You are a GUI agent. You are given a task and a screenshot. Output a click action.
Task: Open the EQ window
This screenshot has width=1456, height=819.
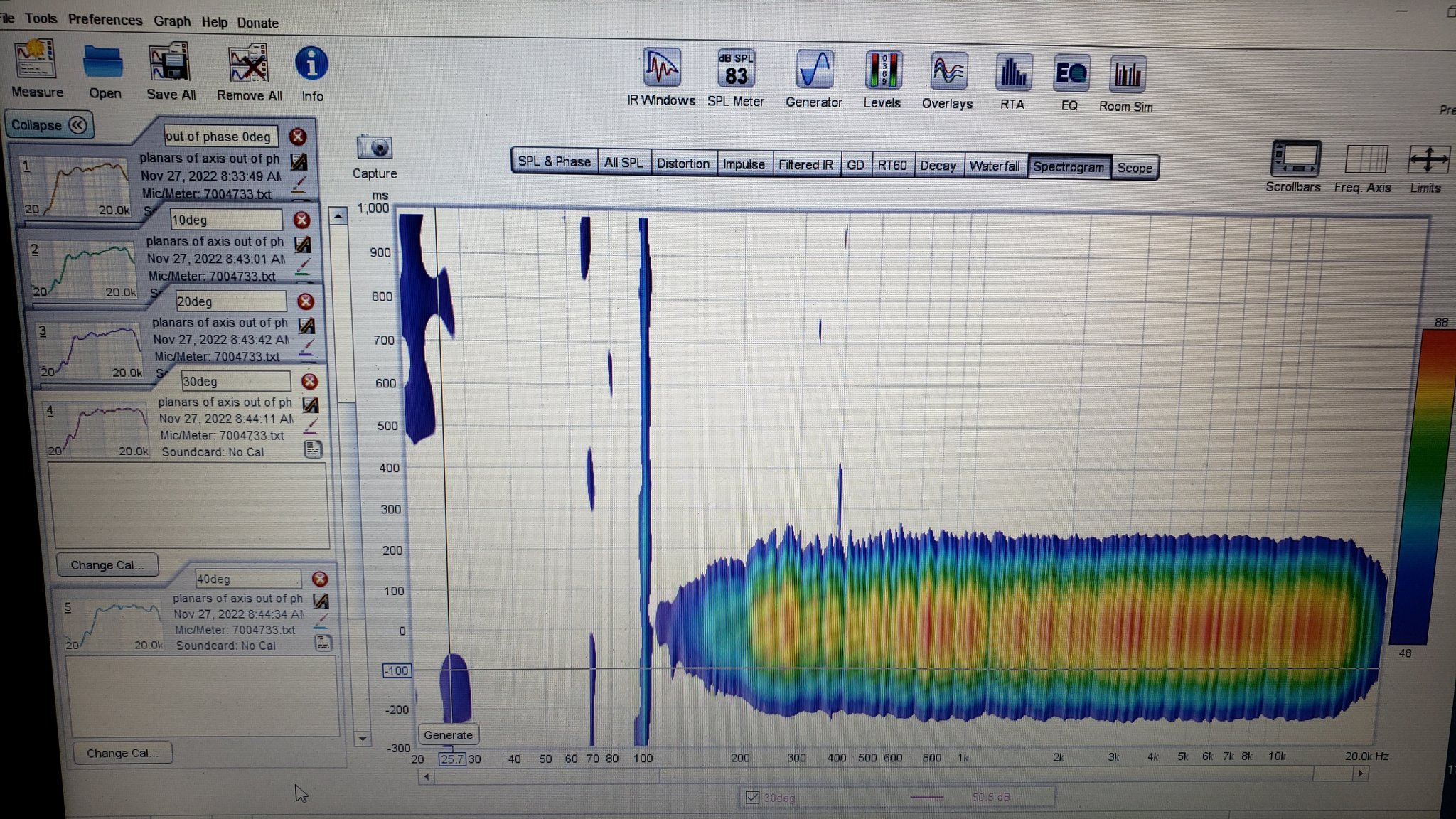(x=1071, y=74)
